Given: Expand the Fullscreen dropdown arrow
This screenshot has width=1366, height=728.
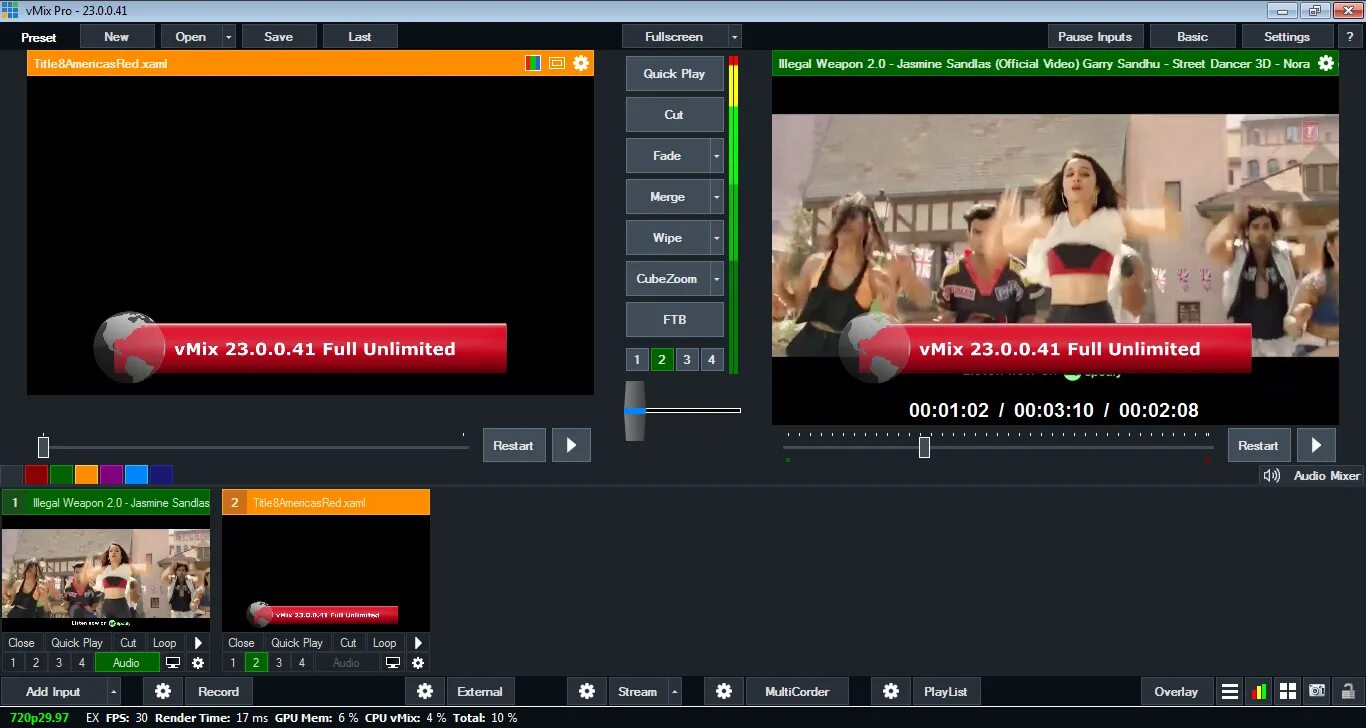Looking at the screenshot, I should [735, 36].
